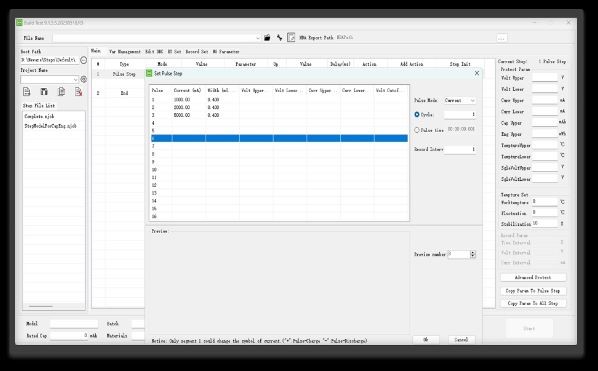Image resolution: width=598 pixels, height=371 pixels.
Task: Select the Cycle radio button
Action: [417, 114]
